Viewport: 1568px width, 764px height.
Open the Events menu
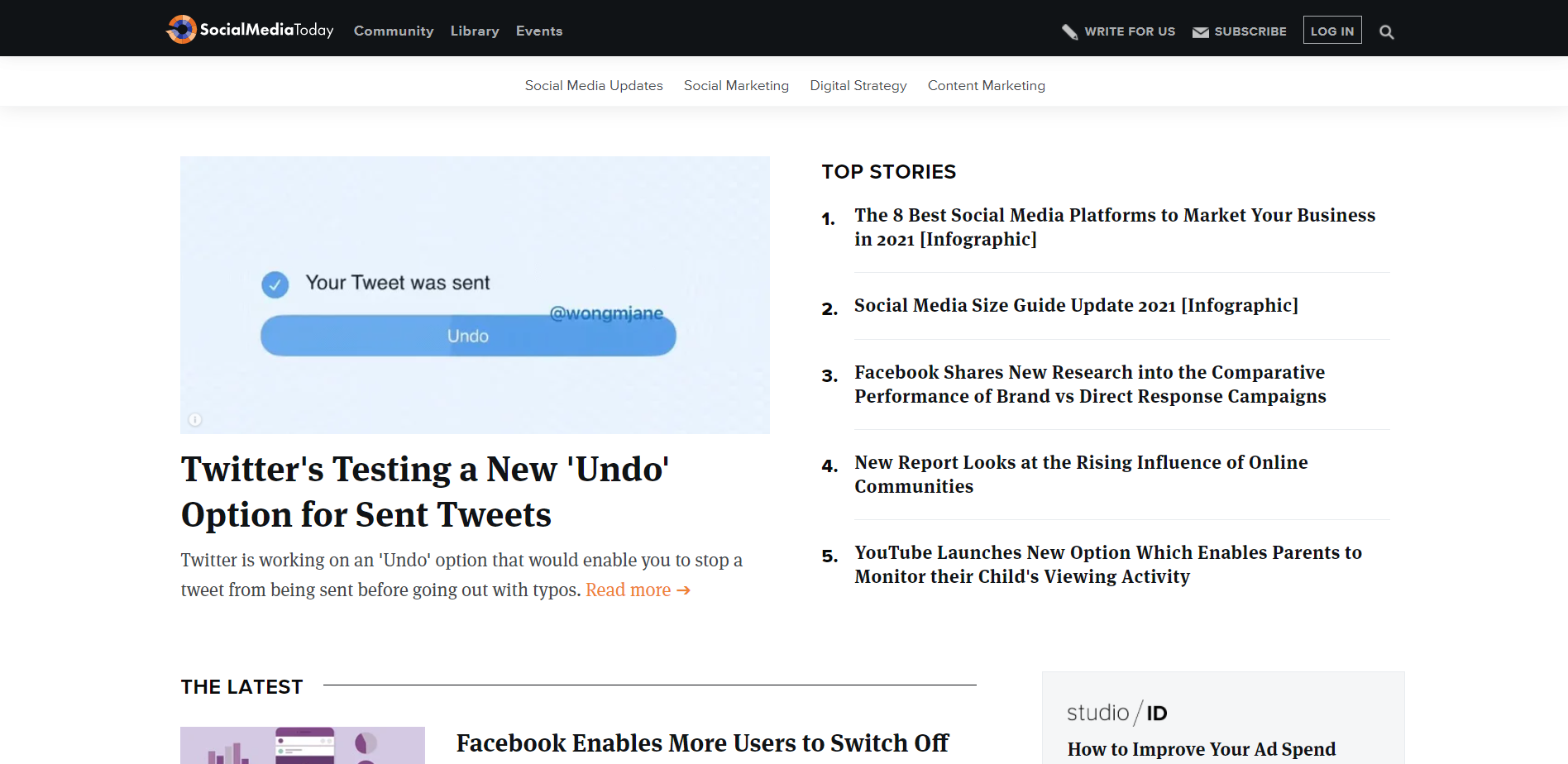click(539, 31)
